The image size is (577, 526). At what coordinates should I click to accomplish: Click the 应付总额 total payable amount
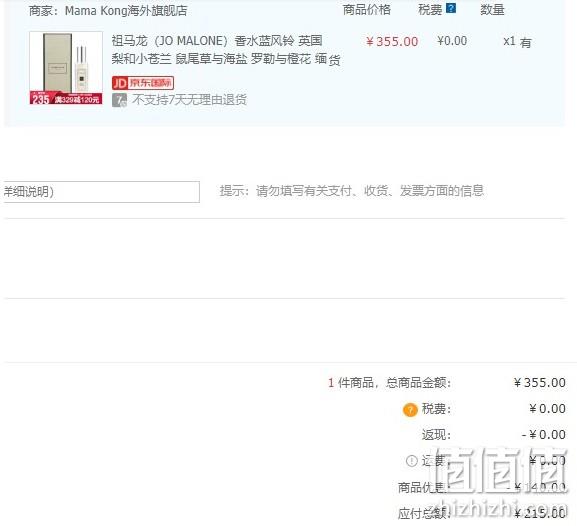click(x=540, y=513)
